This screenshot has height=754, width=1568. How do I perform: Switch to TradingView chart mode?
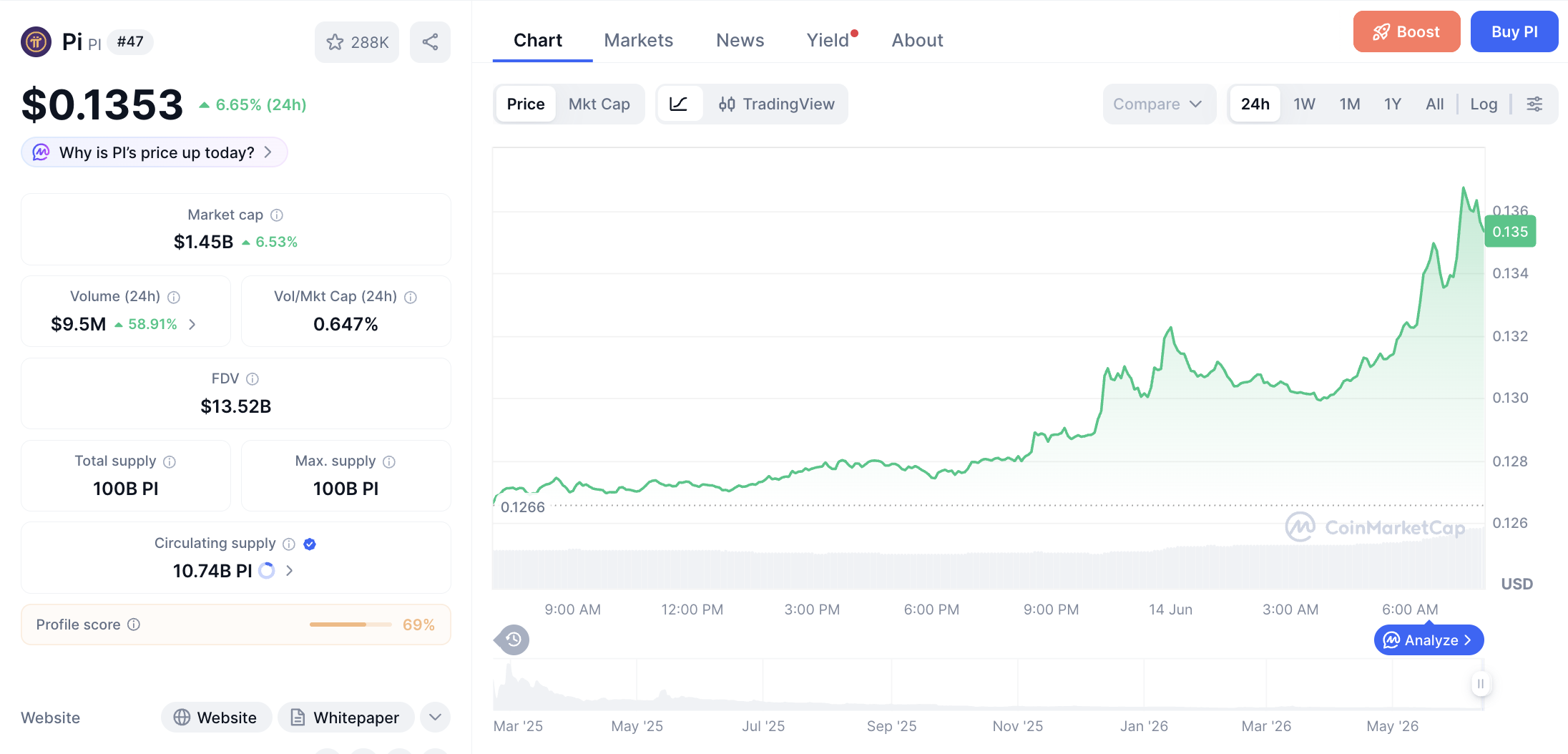click(777, 104)
